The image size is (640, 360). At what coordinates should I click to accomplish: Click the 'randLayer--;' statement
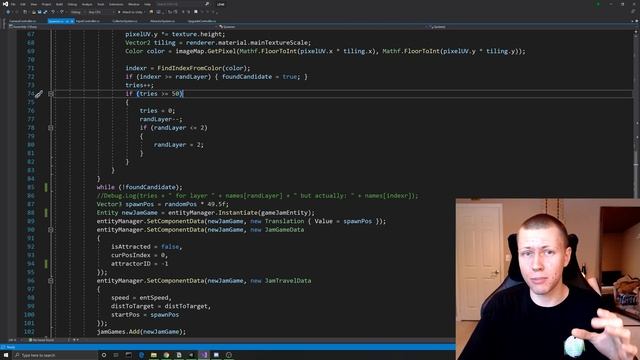pos(161,120)
